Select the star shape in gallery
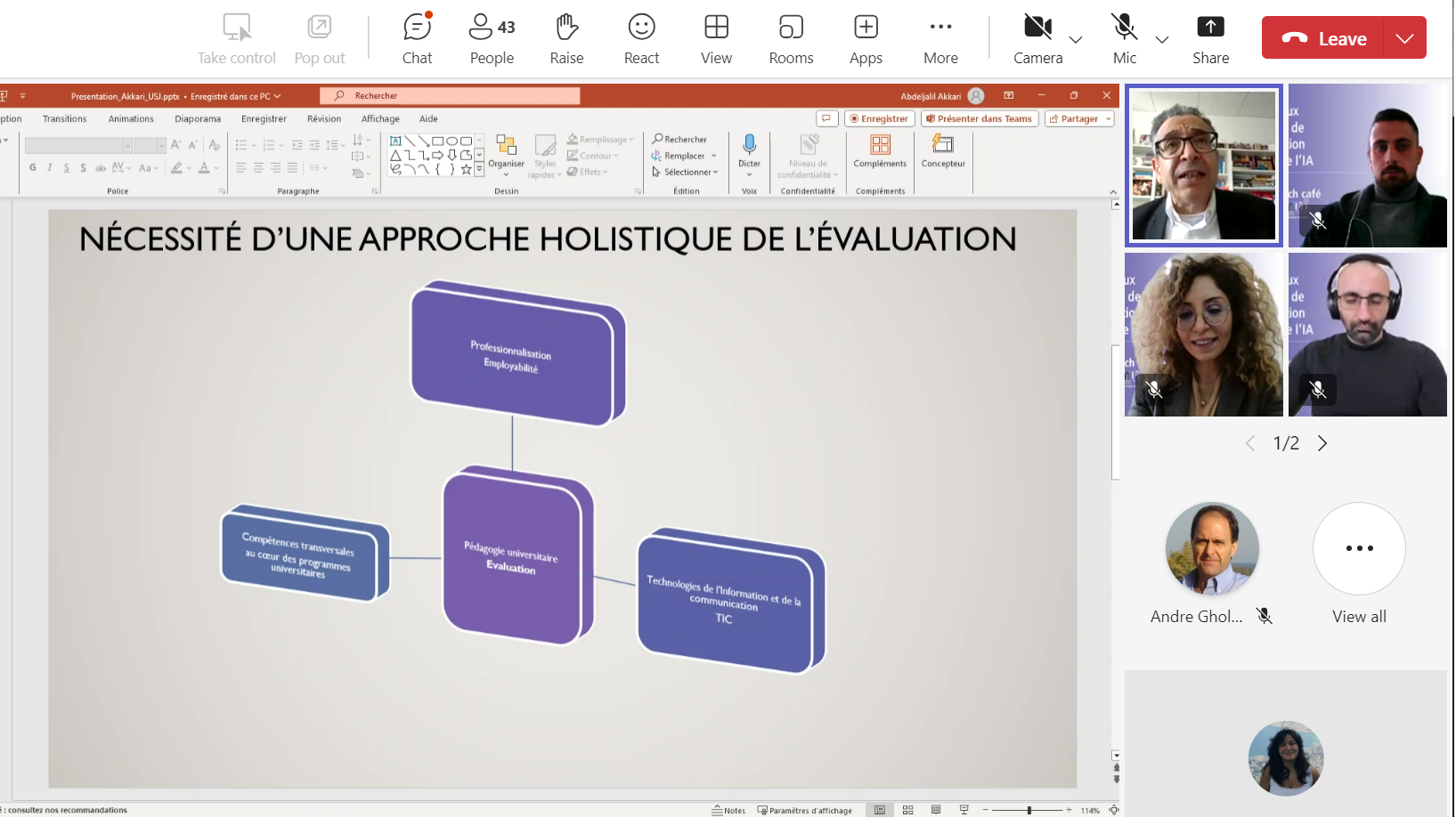1456x817 pixels. tap(466, 169)
